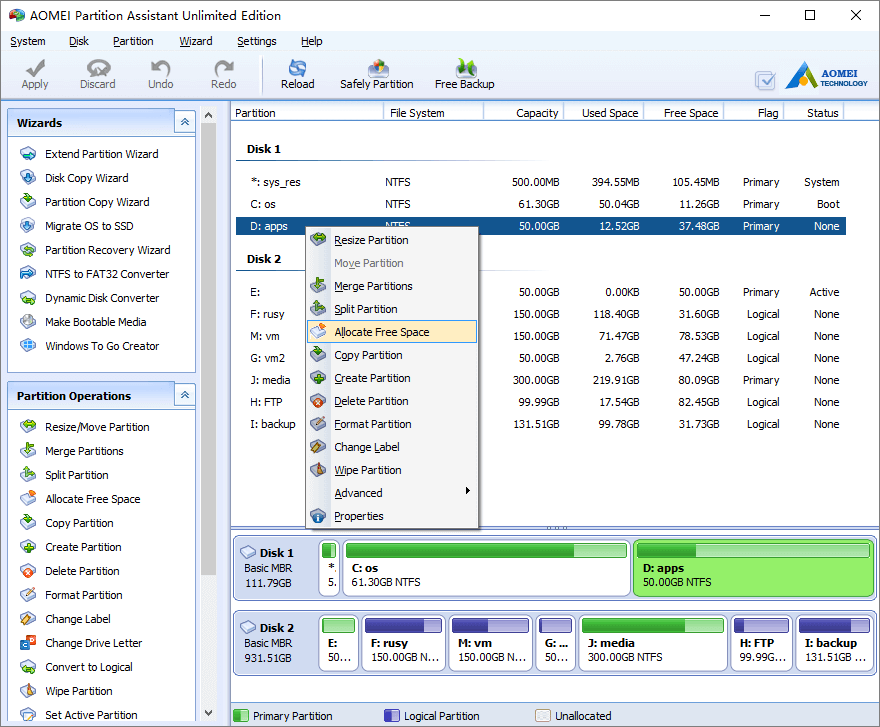Screen dimensions: 880x727
Task: Reload disk information using the Reload icon
Action: tap(297, 72)
